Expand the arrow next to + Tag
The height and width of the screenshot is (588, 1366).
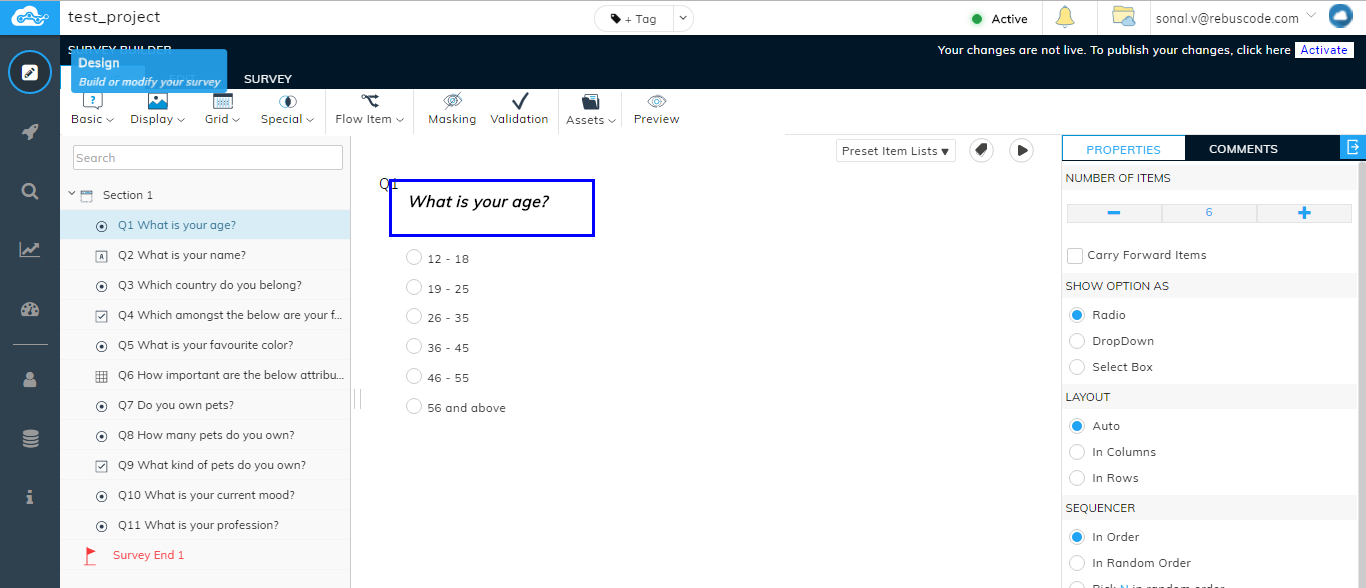click(683, 18)
